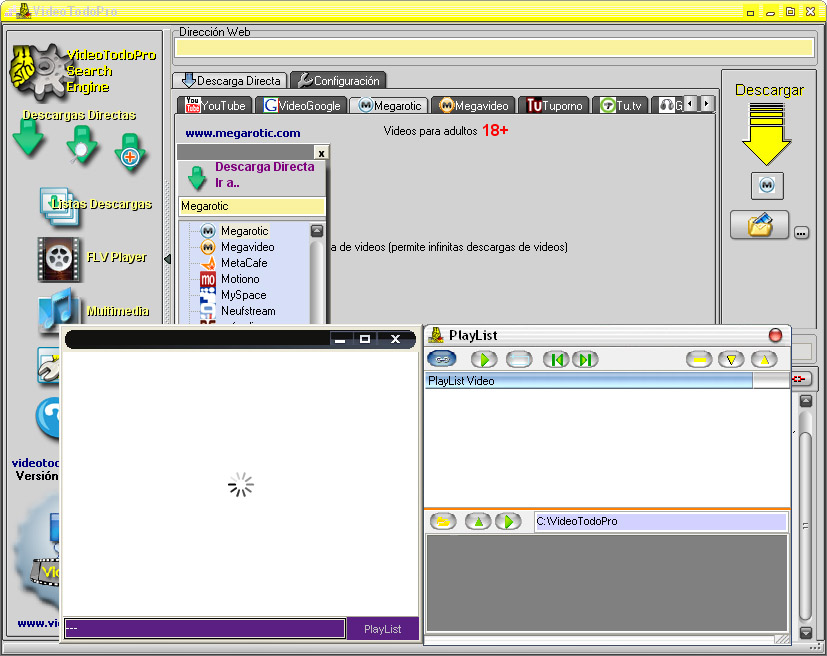Maximize the black video player window

[x=364, y=339]
